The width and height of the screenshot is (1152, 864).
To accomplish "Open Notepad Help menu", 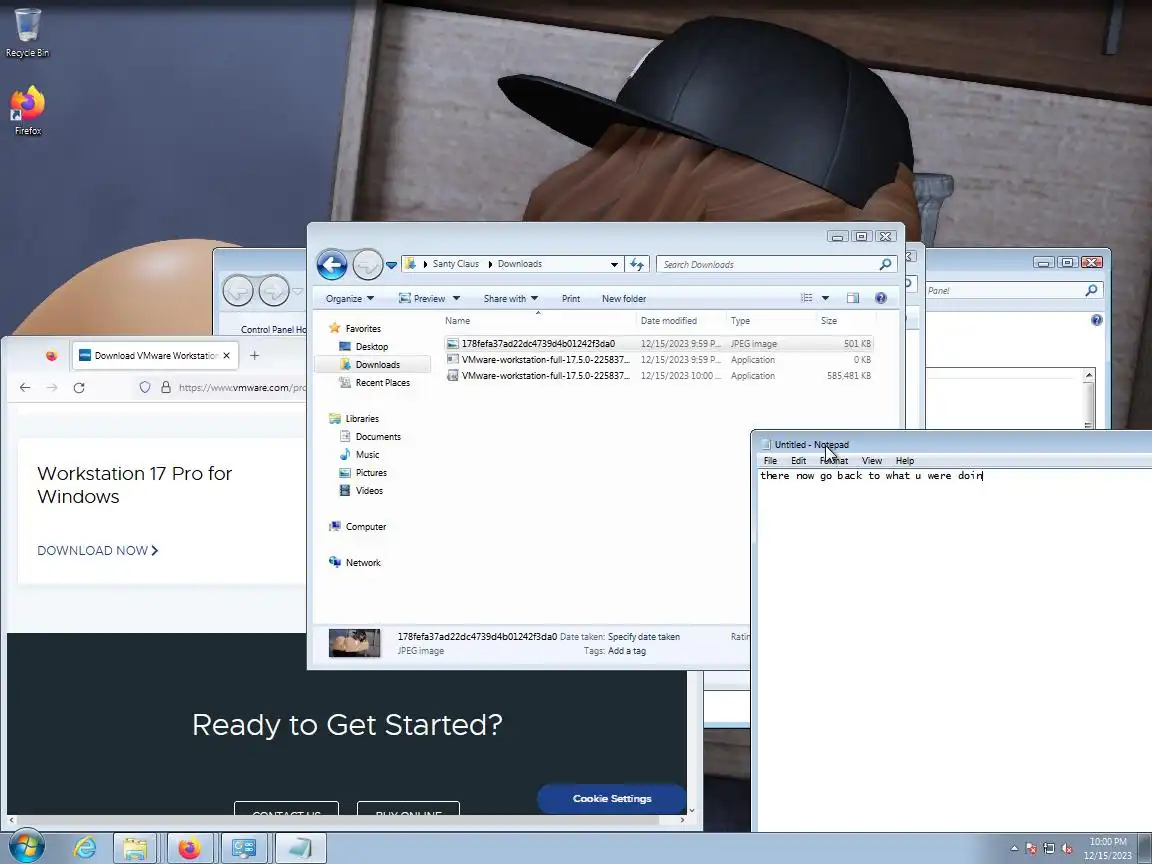I will tap(904, 461).
